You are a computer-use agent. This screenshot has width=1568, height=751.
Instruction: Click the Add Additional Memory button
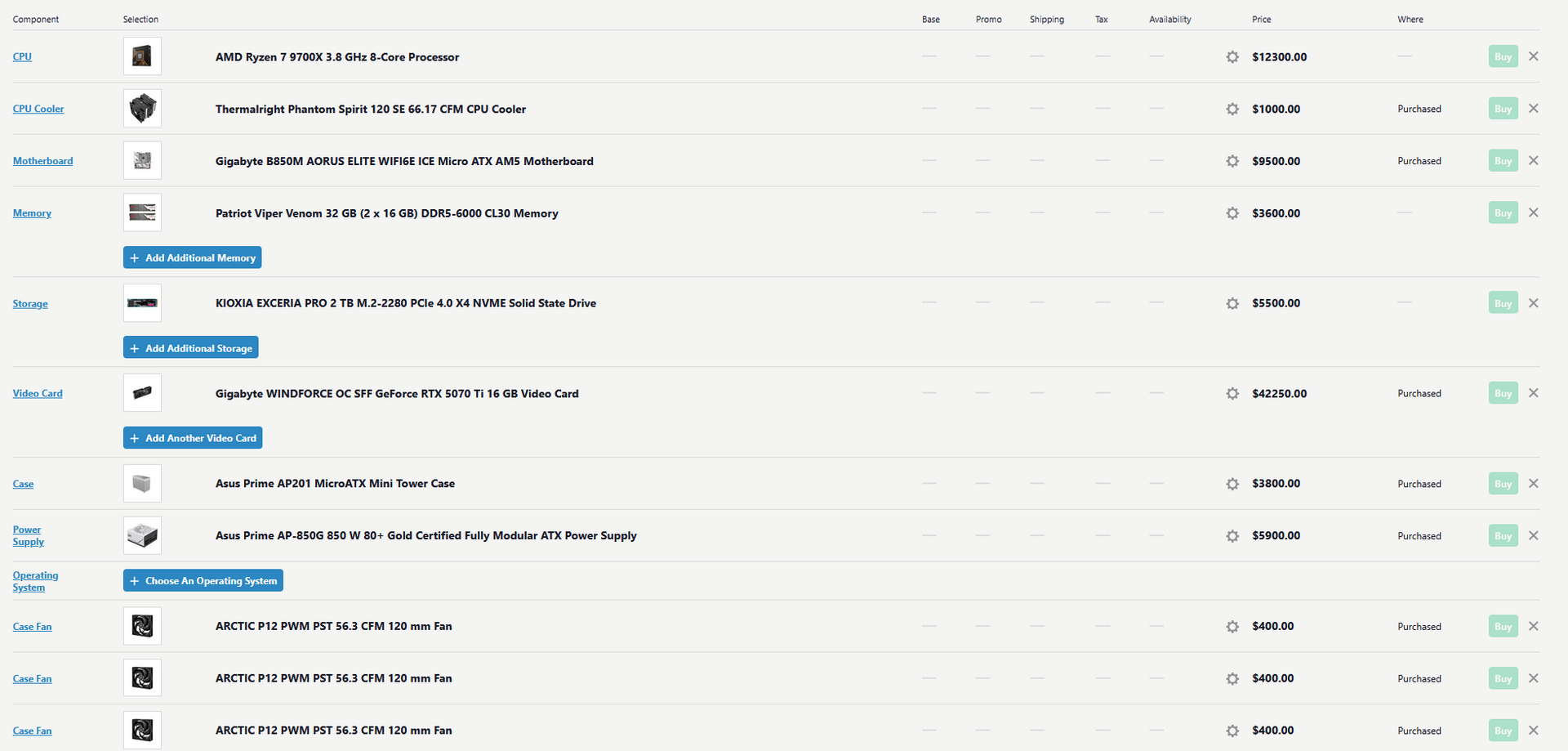click(193, 257)
